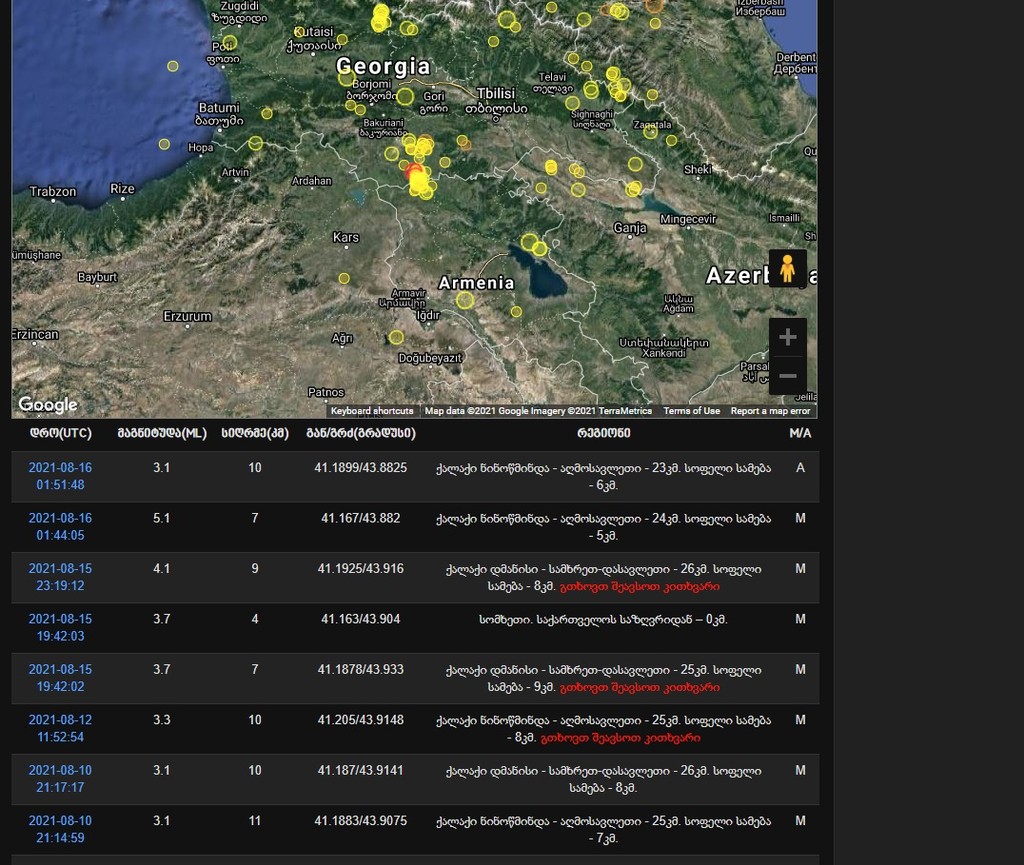Click the დრო(UTC) column header
Viewport: 1024px width, 865px height.
(60, 434)
